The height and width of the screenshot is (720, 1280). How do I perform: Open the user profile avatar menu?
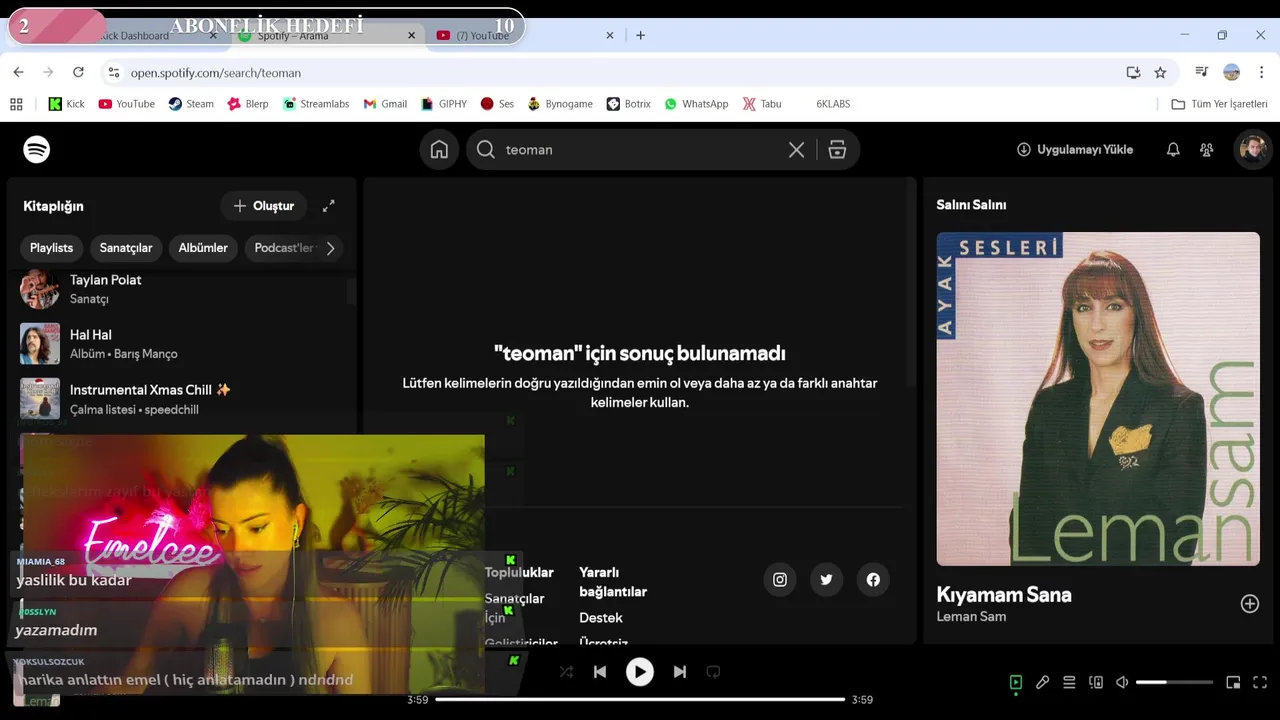(x=1252, y=150)
